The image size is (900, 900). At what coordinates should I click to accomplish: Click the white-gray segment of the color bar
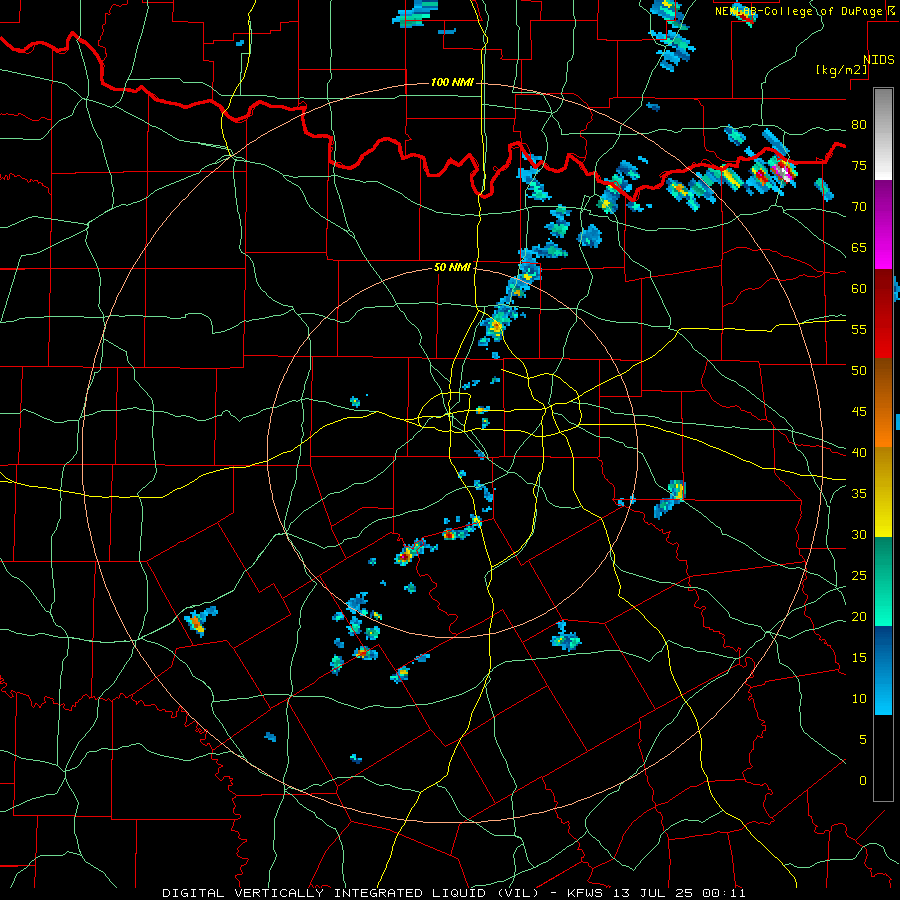point(883,134)
